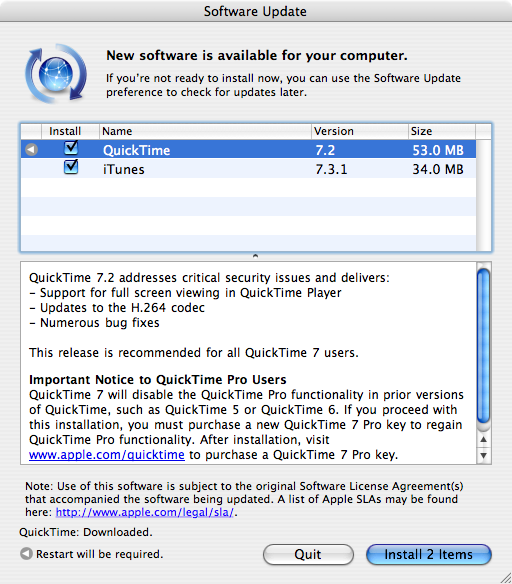Screen dimensions: 512x584
Task: Click the QuickTime version 7.2 cell
Action: coord(325,150)
